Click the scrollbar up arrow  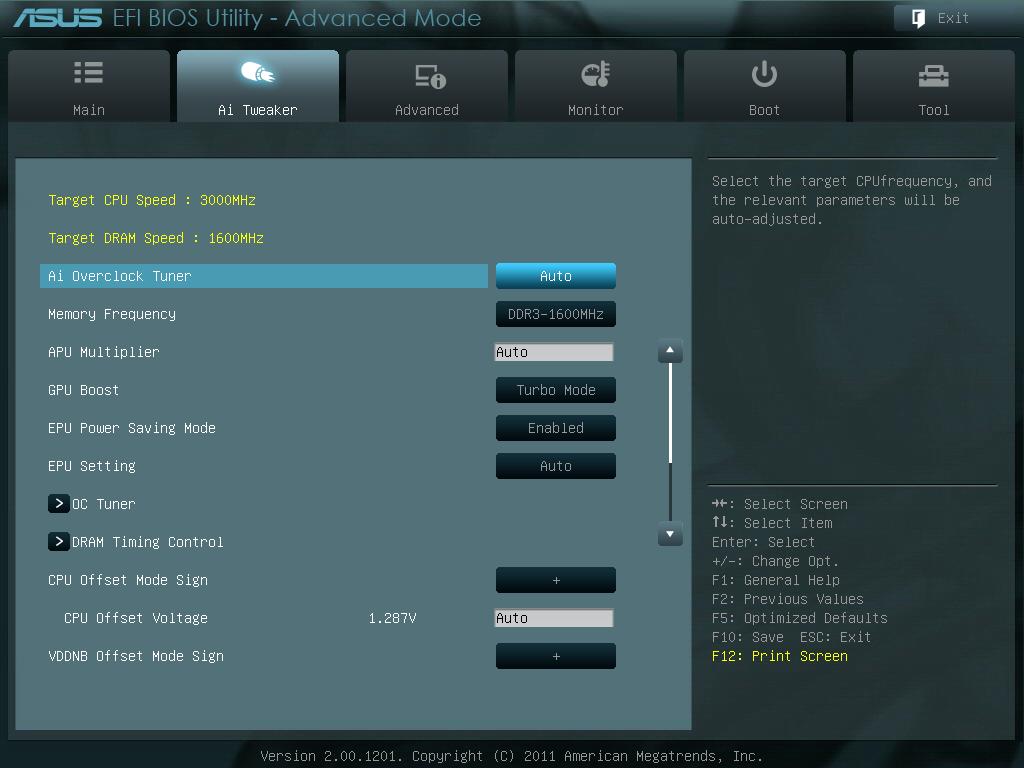670,351
